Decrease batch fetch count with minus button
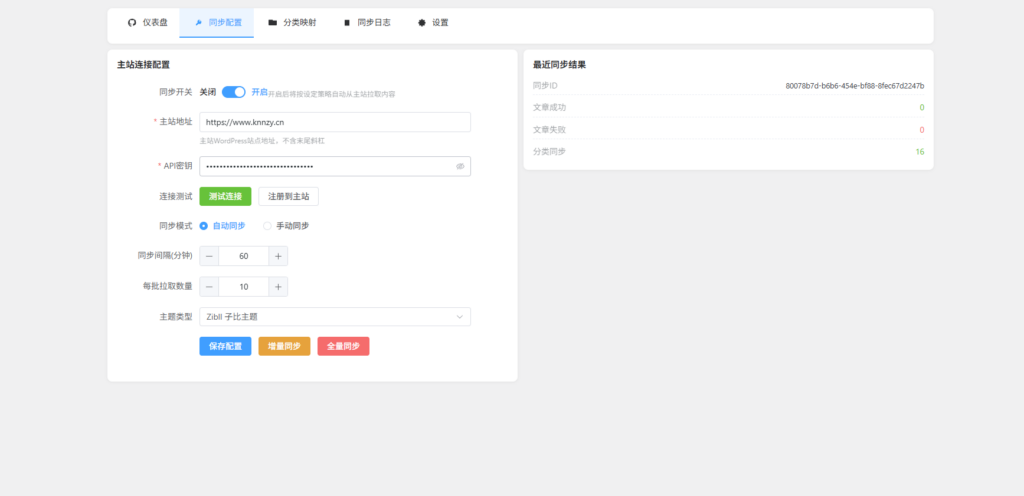Viewport: 1024px width, 496px height. pyautogui.click(x=209, y=287)
